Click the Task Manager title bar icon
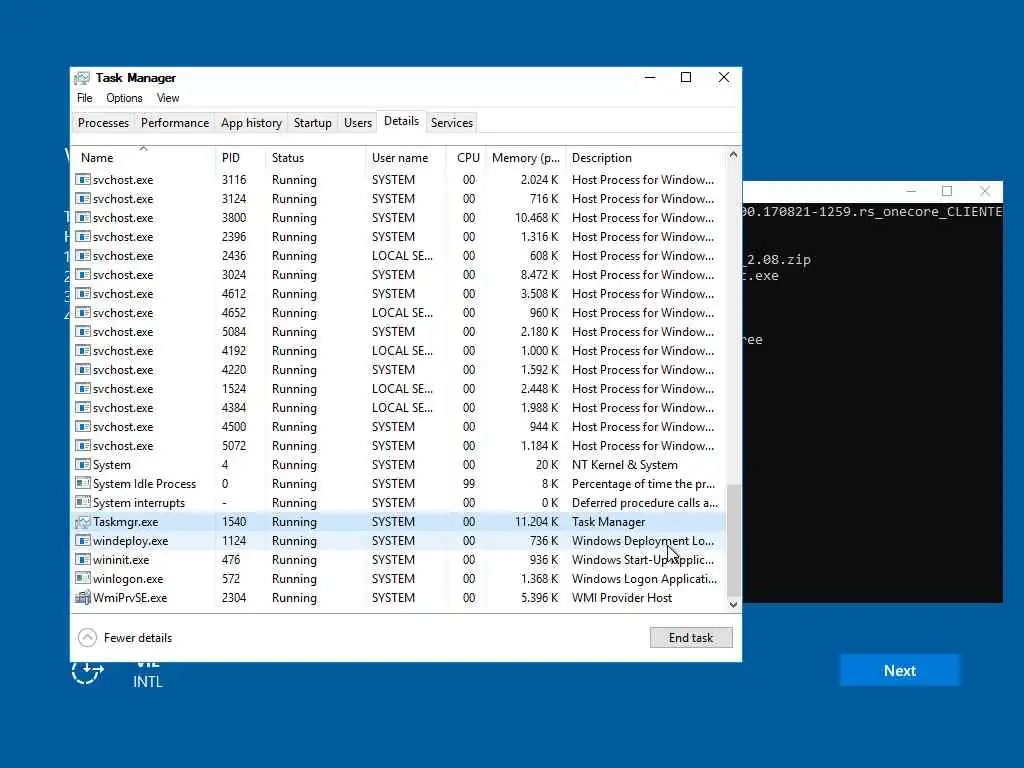This screenshot has height=768, width=1024. point(82,78)
